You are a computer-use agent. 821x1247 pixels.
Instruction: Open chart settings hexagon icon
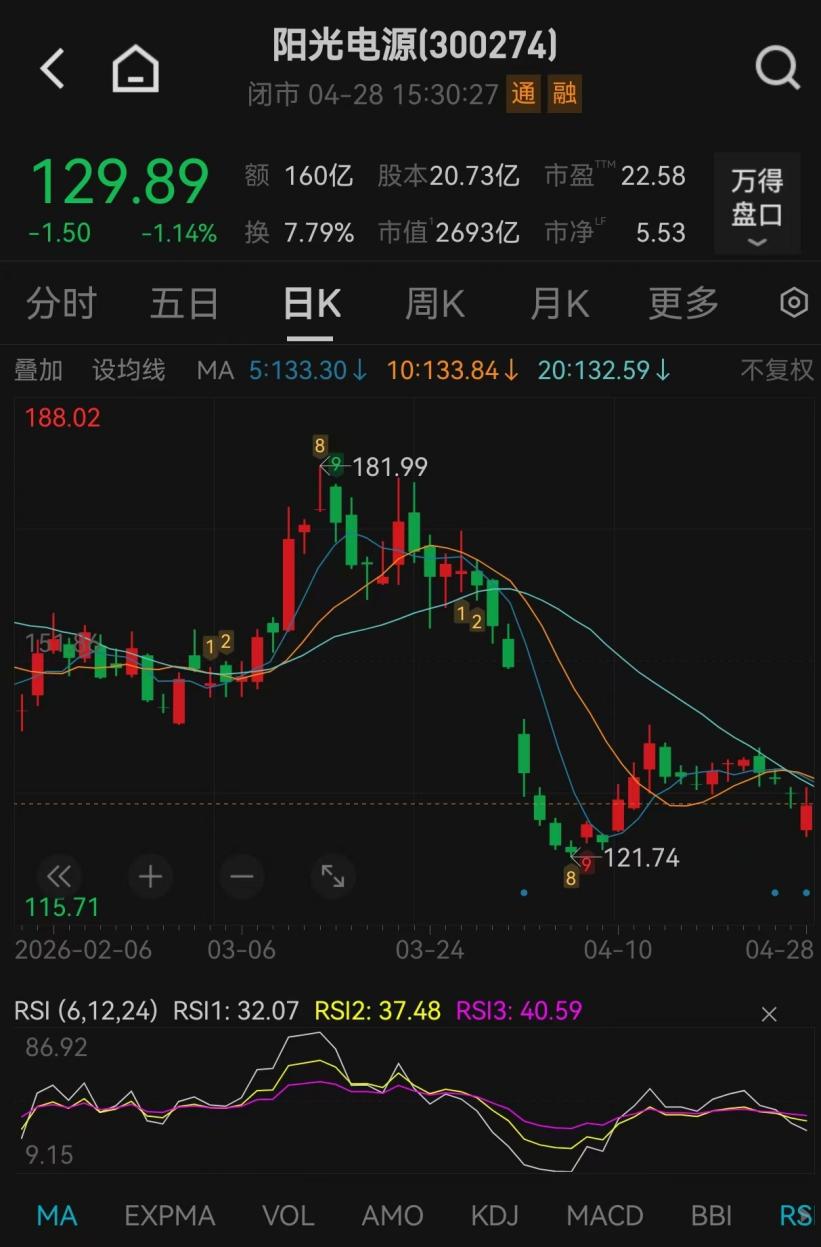click(x=793, y=303)
